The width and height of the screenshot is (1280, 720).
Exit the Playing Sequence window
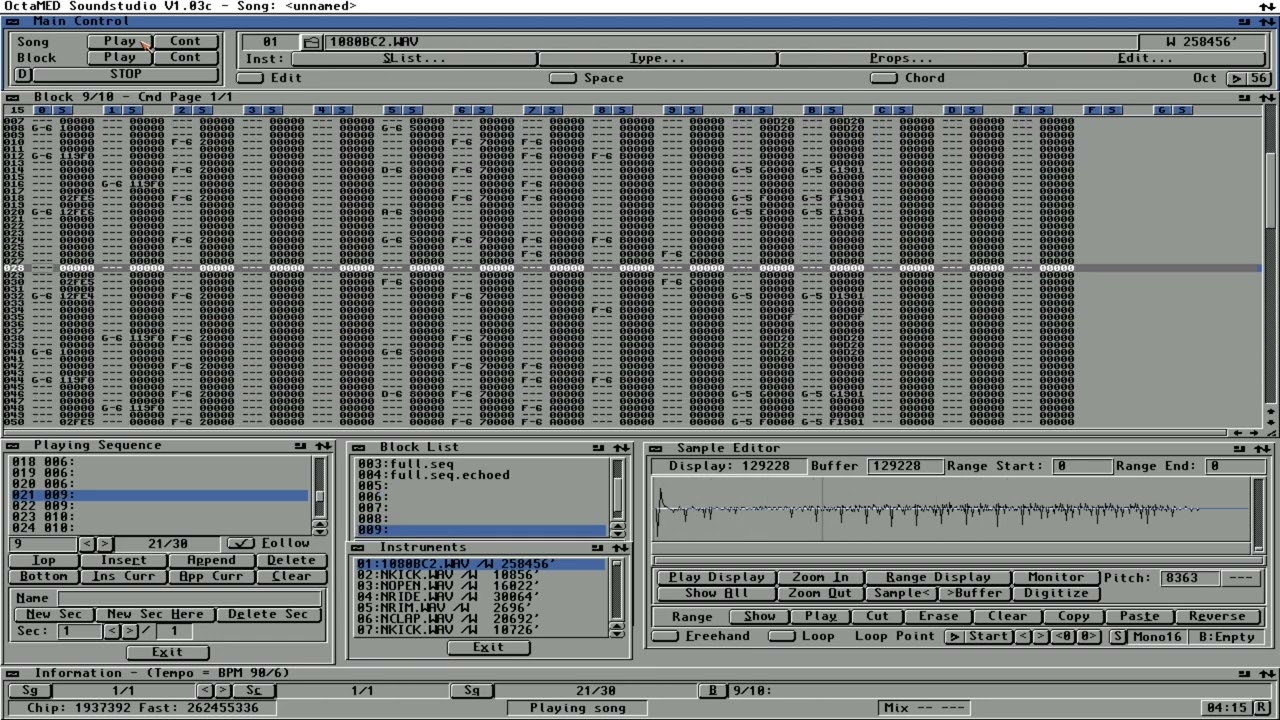167,652
